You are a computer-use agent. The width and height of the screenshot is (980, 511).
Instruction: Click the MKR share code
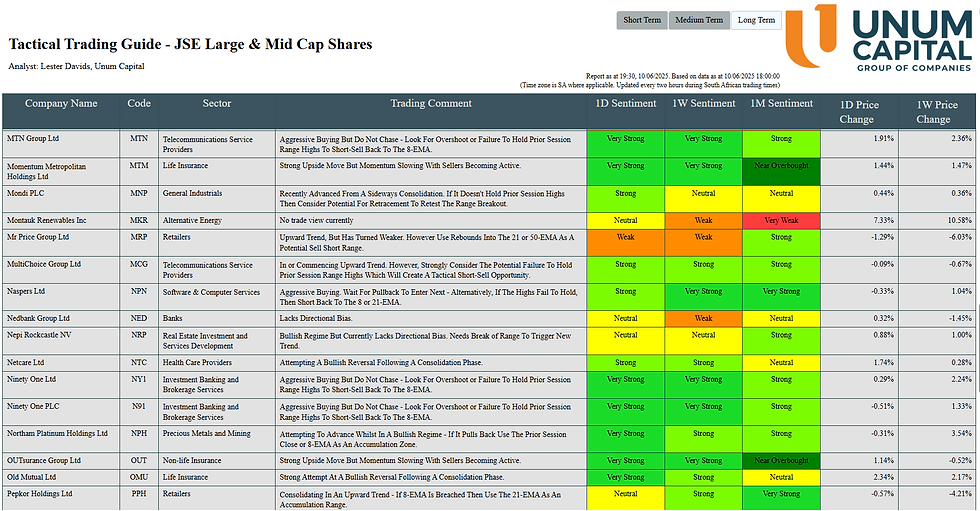click(x=139, y=221)
